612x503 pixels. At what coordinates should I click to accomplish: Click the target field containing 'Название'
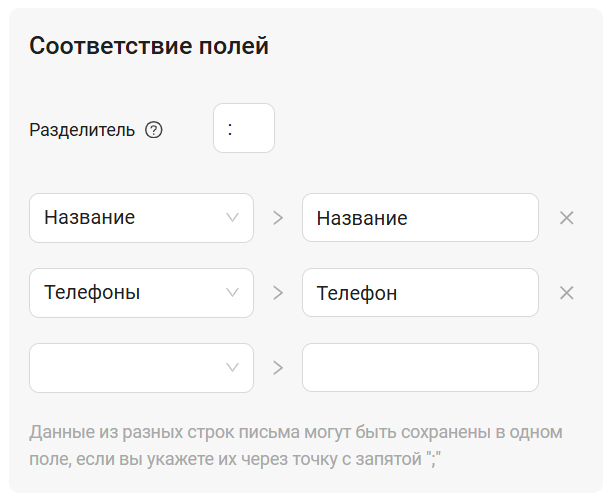pyautogui.click(x=420, y=218)
